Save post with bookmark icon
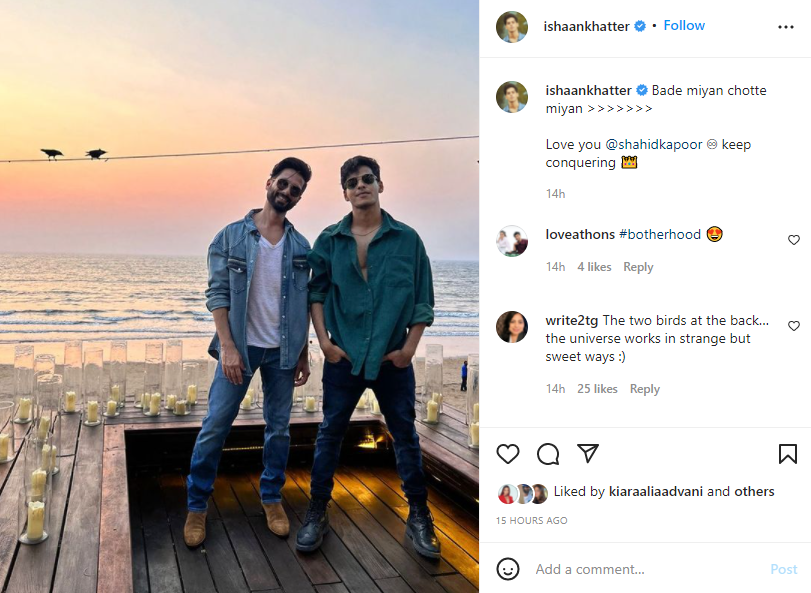 point(787,454)
